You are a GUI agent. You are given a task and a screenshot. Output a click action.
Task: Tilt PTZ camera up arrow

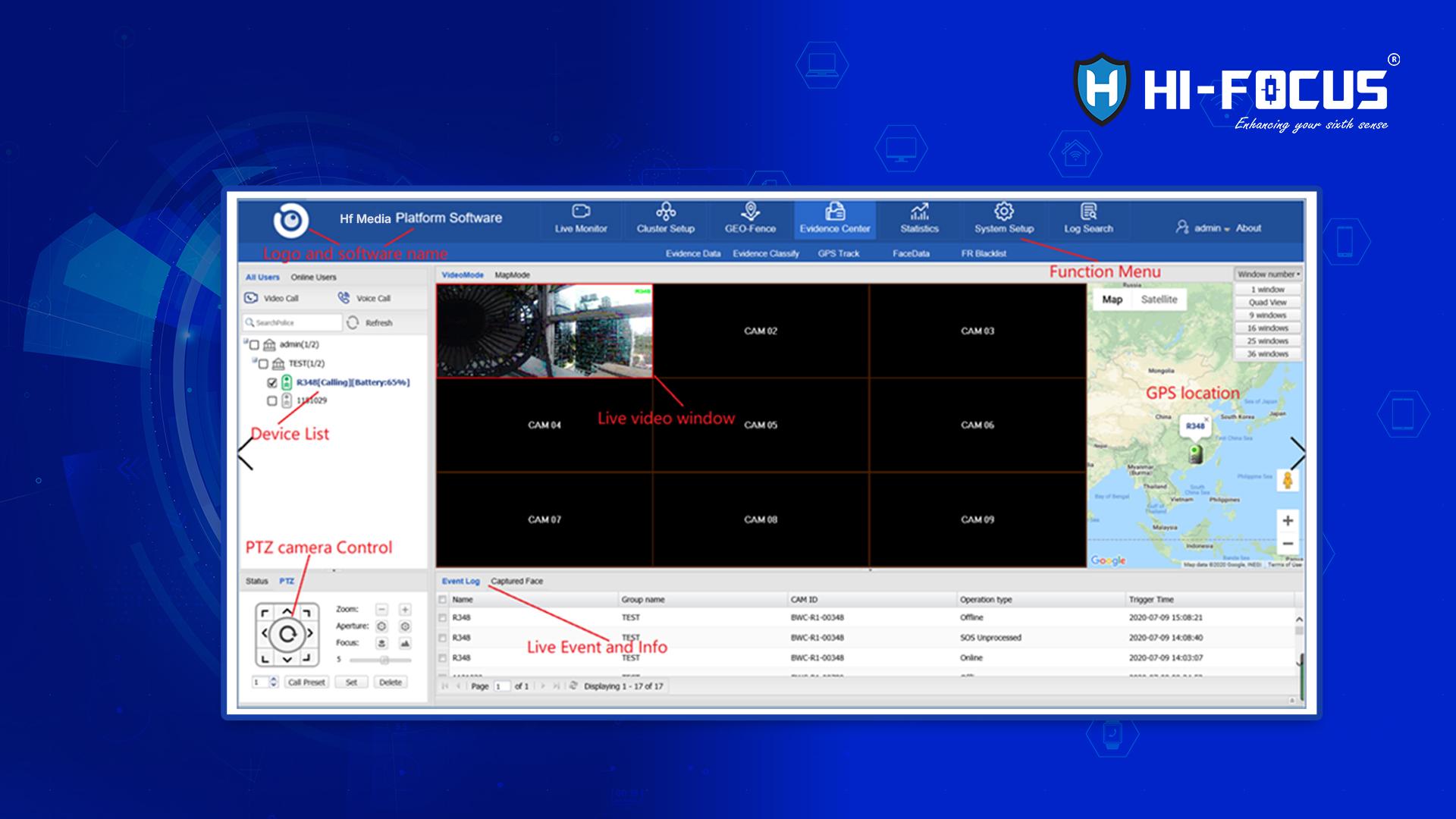click(x=287, y=611)
